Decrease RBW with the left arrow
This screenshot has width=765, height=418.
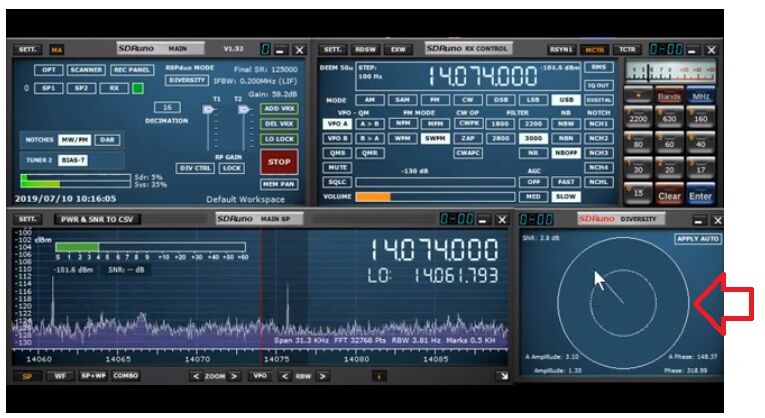(285, 376)
